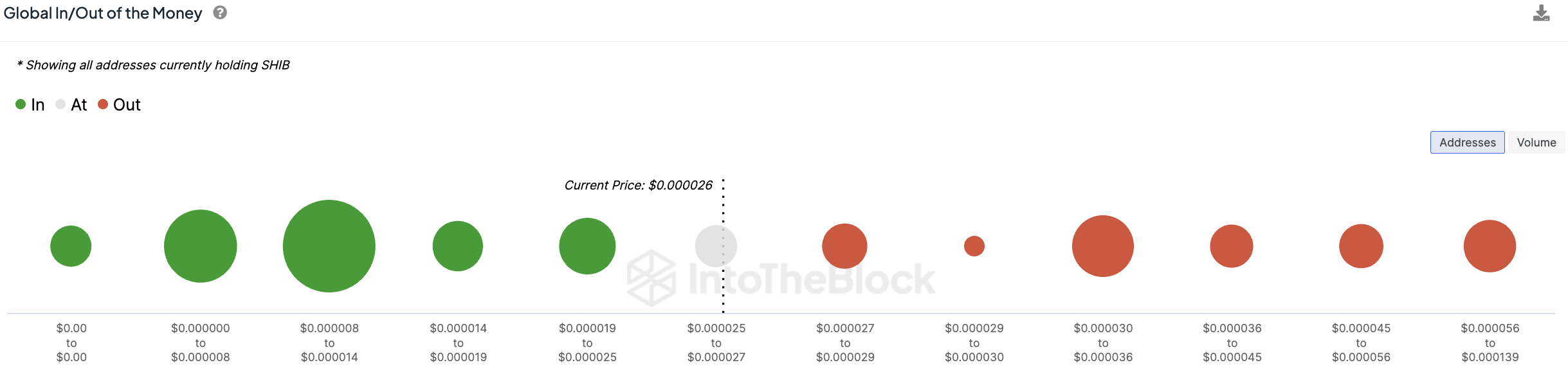The width and height of the screenshot is (1568, 383).
Task: Switch to the Addresses tab
Action: (x=1467, y=143)
